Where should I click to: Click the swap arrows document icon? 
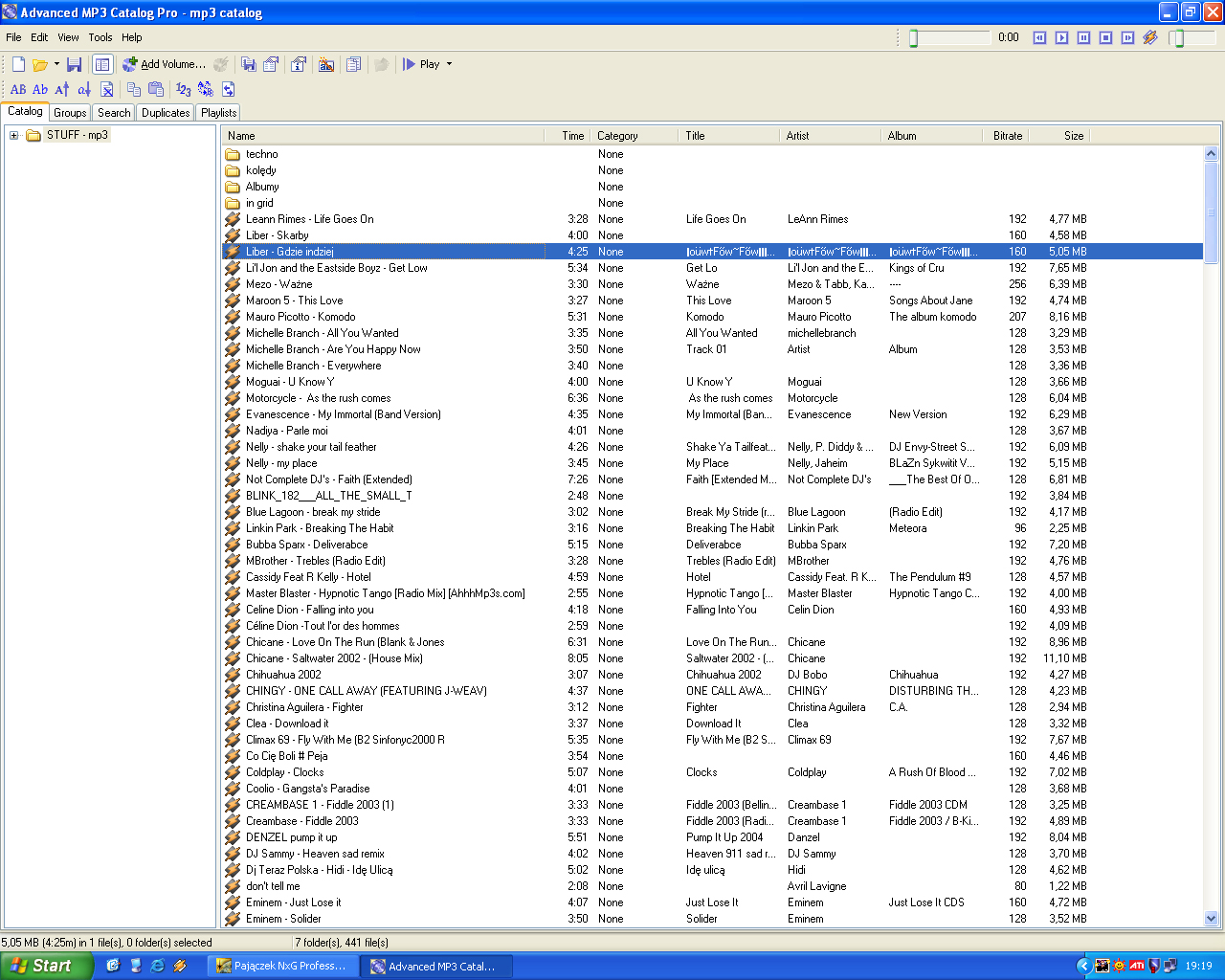(229, 89)
